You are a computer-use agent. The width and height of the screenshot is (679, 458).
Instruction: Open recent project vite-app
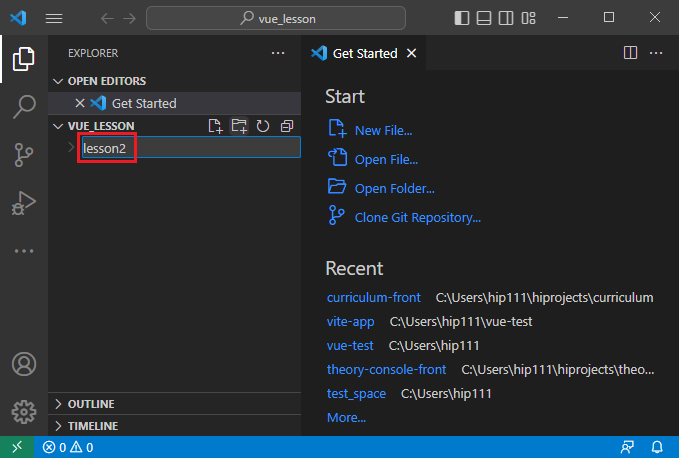coord(350,322)
